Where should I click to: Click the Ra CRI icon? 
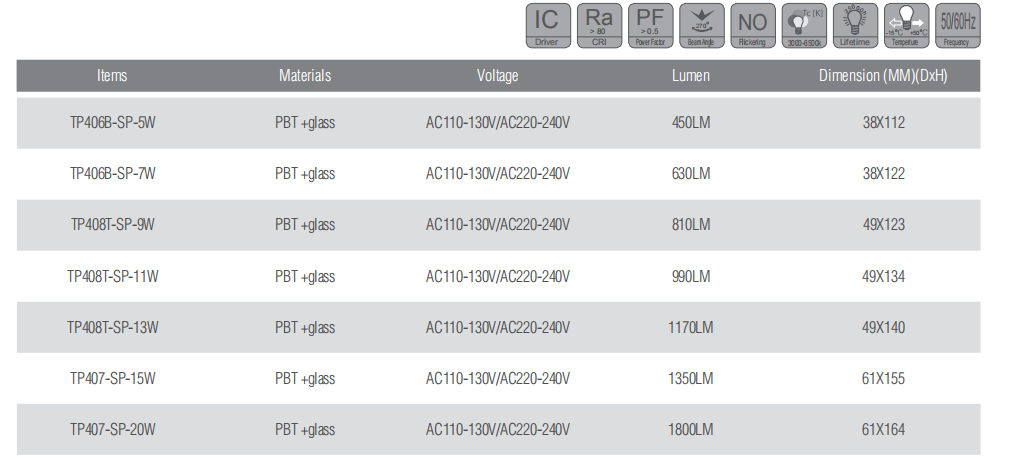598,26
